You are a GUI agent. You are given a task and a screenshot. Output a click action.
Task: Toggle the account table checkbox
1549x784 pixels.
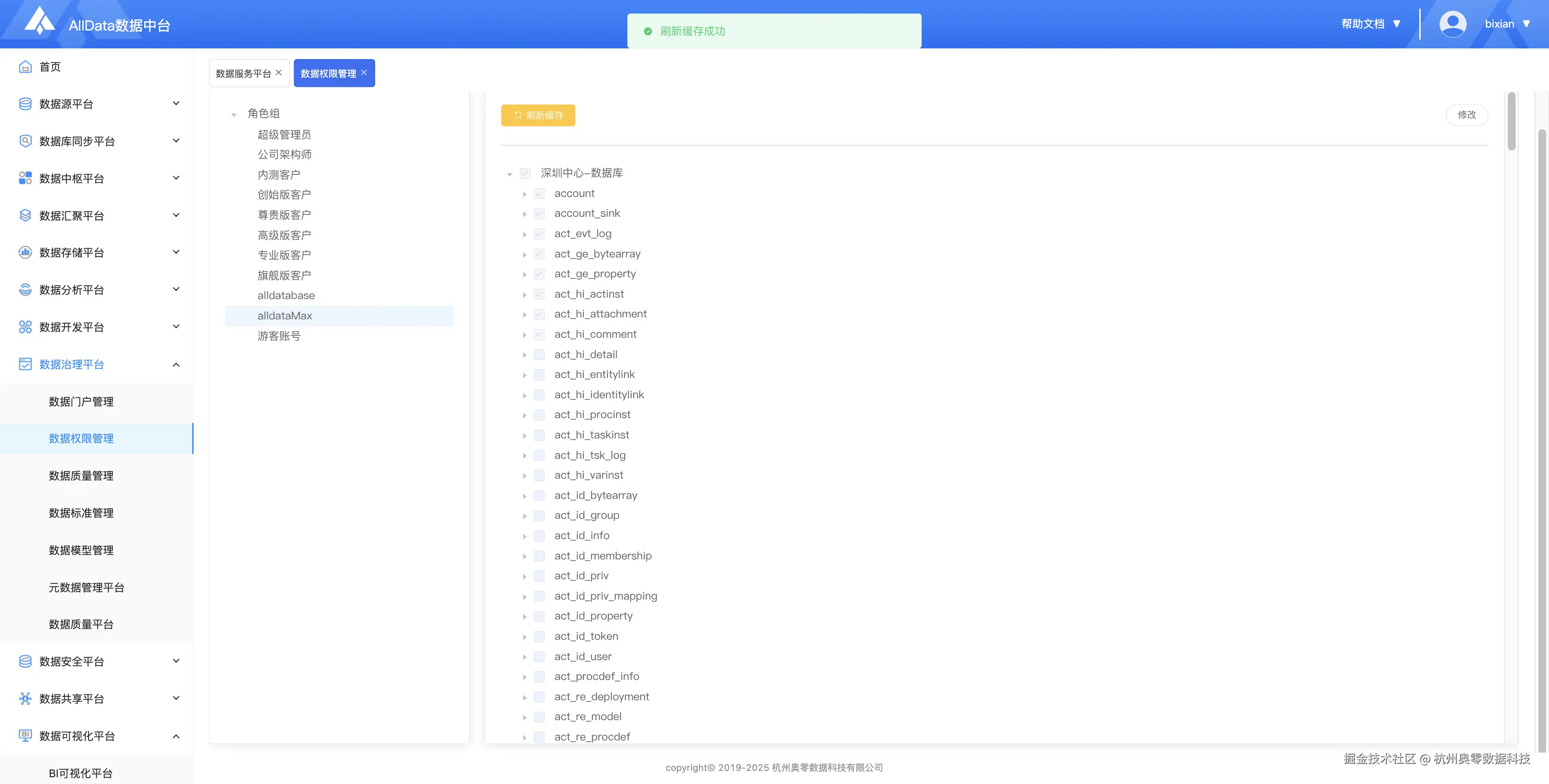point(539,194)
